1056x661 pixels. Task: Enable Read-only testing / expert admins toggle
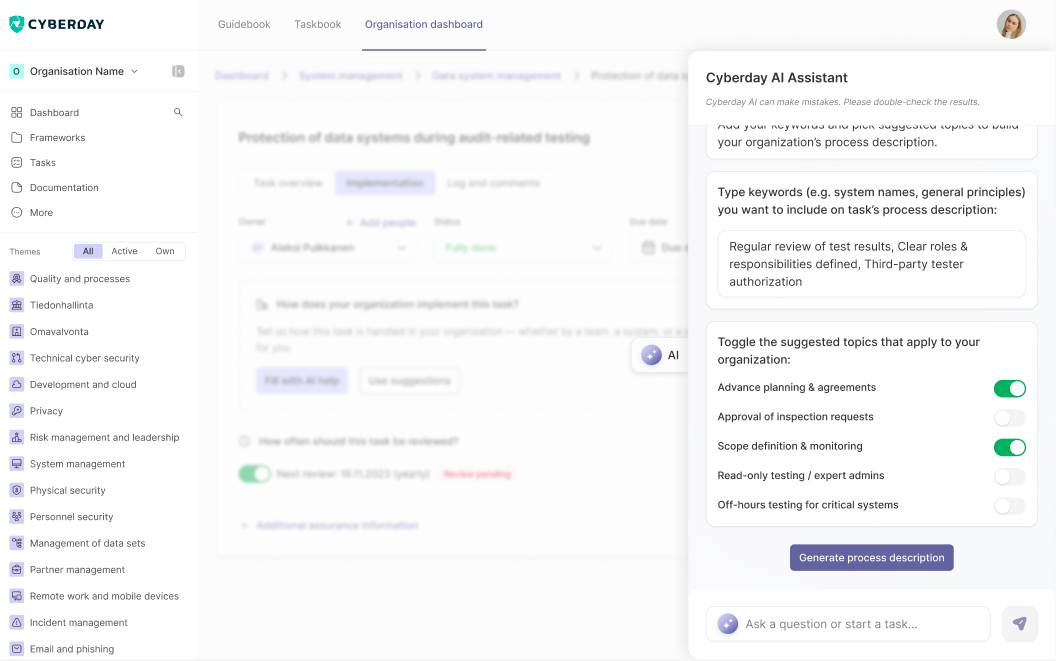[x=1010, y=476]
